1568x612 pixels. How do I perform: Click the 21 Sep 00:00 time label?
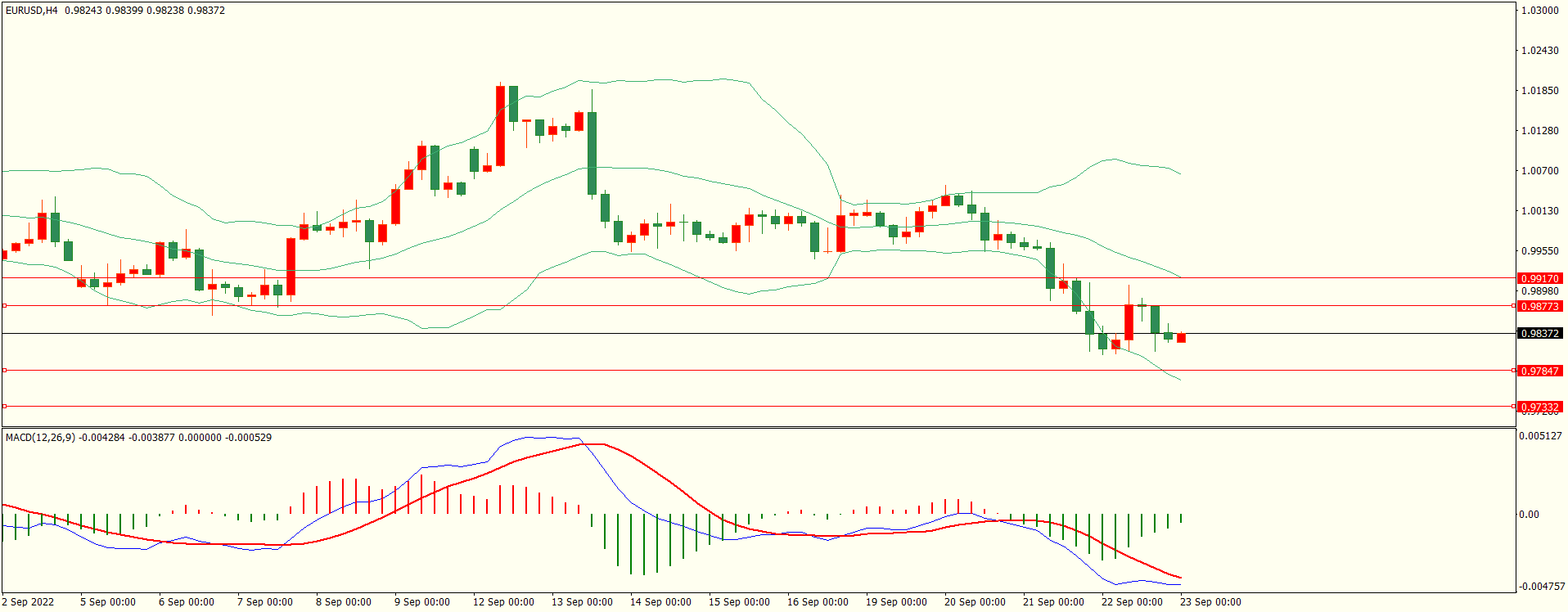click(1053, 602)
